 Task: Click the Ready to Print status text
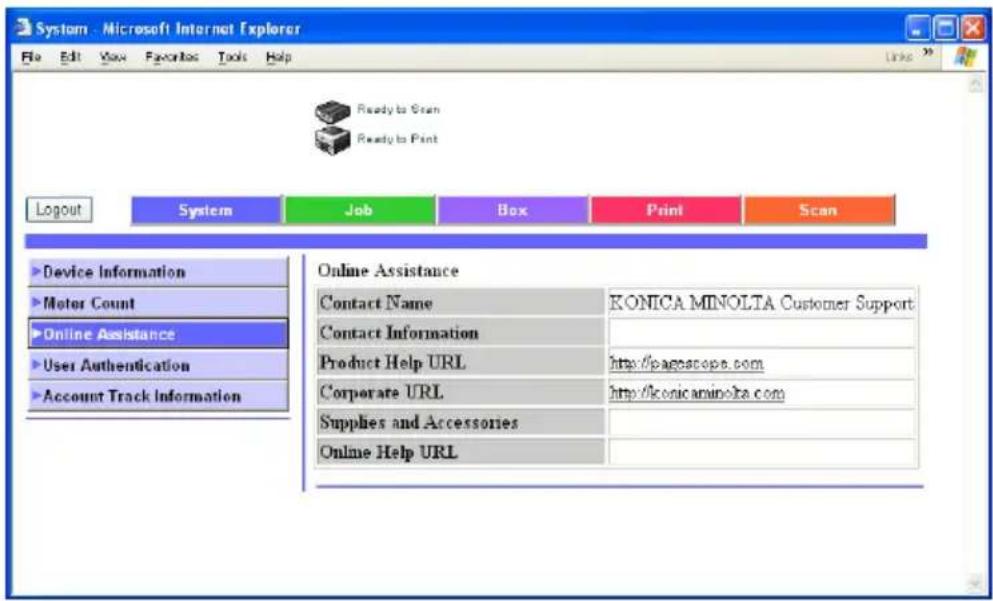(397, 139)
